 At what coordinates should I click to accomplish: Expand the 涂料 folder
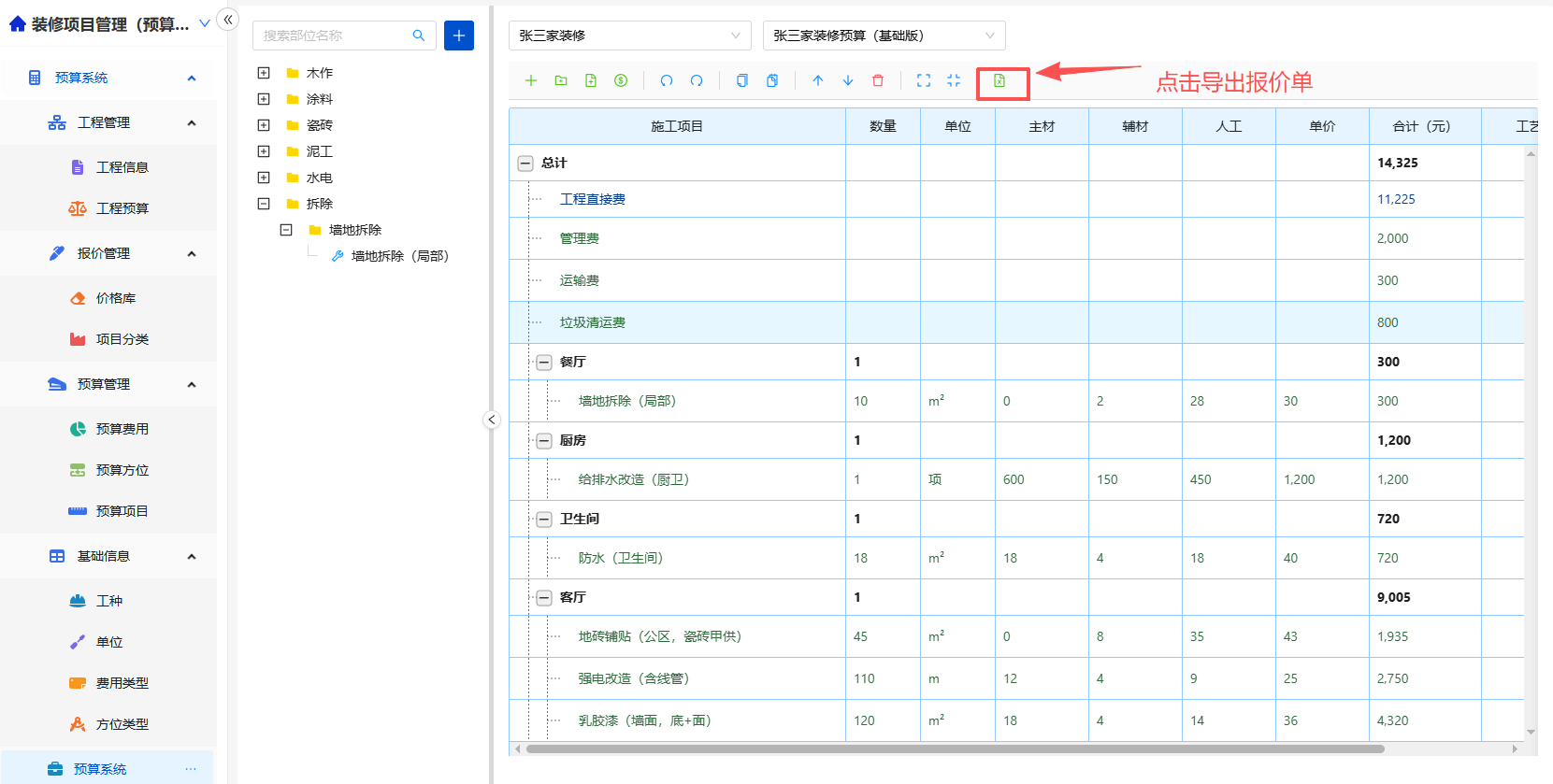(264, 99)
